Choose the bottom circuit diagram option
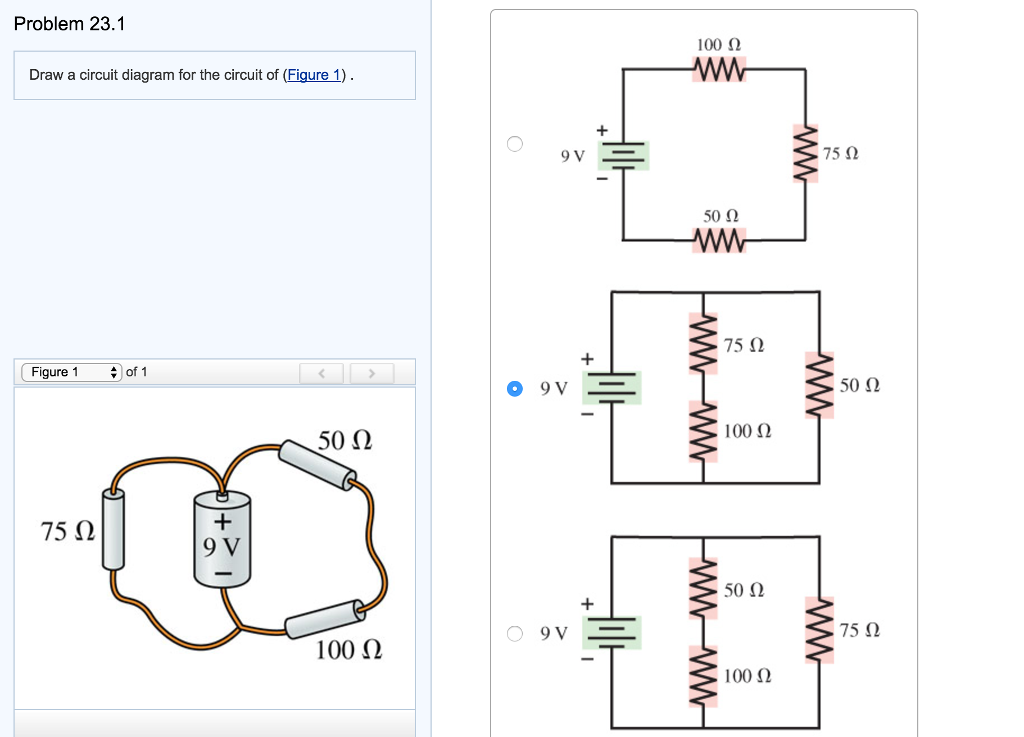The image size is (1024, 737). click(x=514, y=633)
